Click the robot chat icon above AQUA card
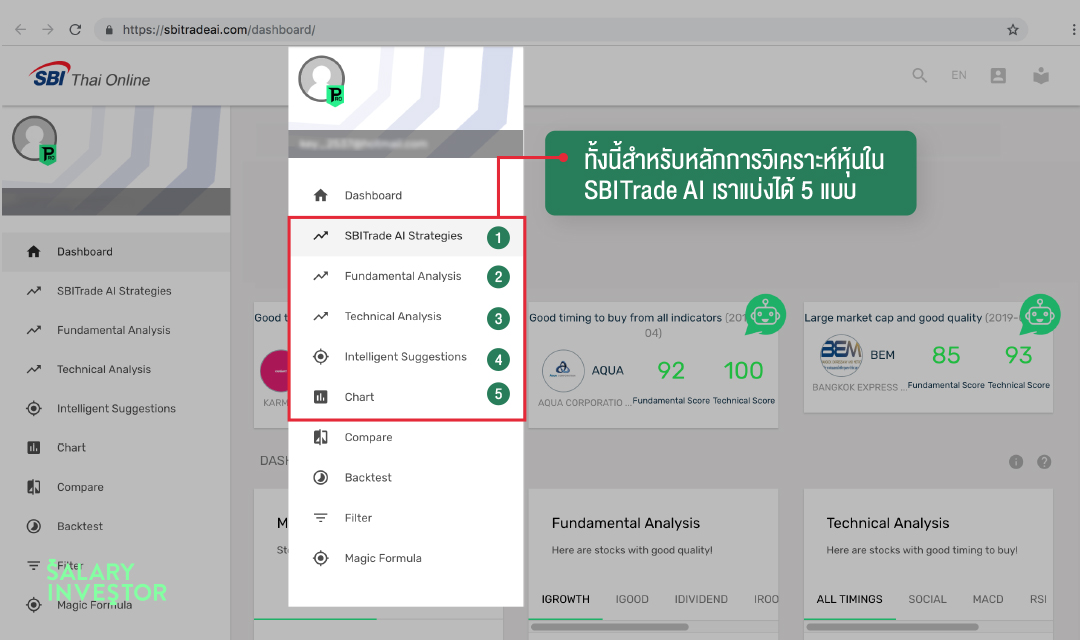 [x=765, y=314]
